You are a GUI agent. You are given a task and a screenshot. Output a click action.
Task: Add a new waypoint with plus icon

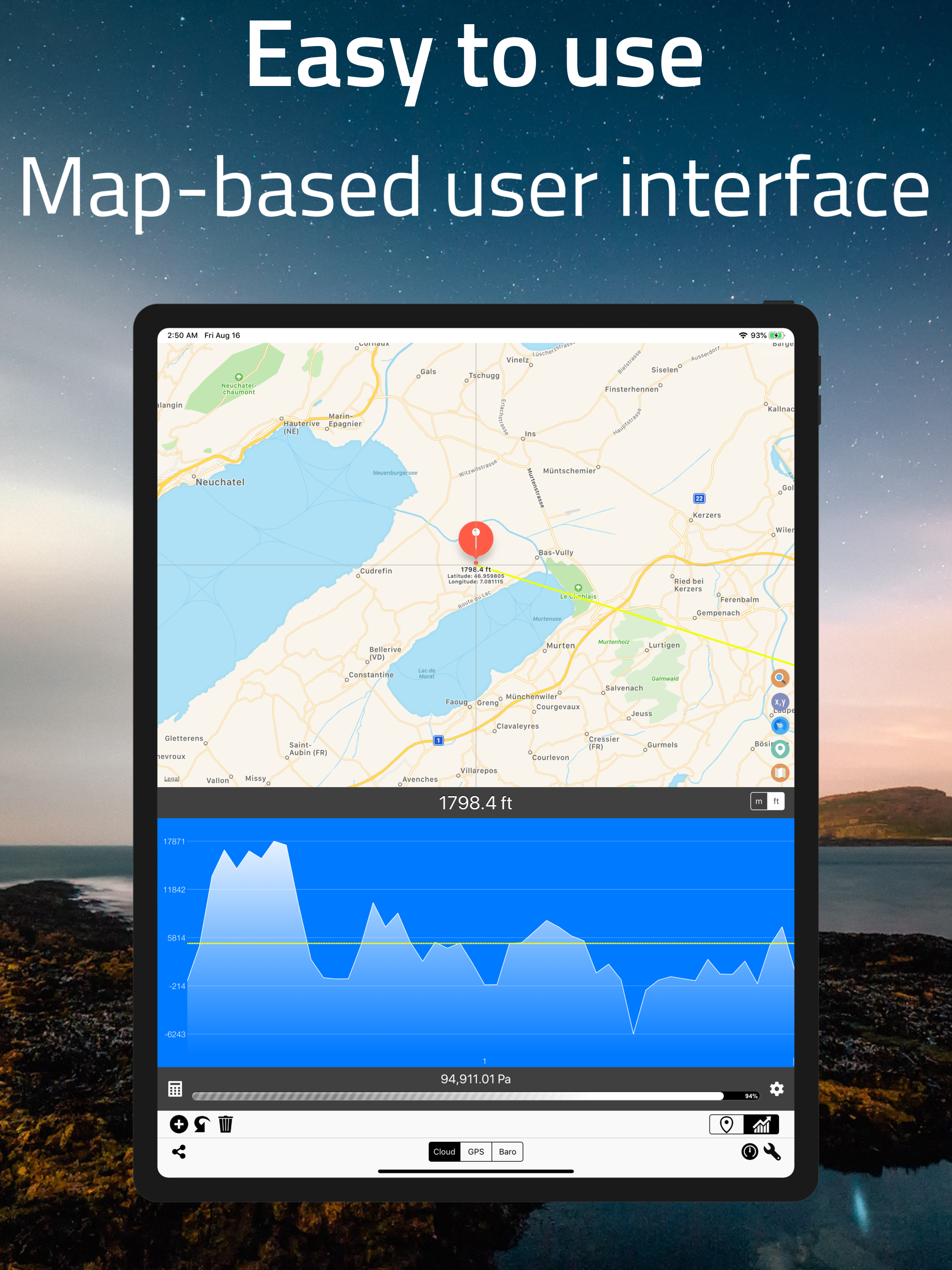point(178,1124)
